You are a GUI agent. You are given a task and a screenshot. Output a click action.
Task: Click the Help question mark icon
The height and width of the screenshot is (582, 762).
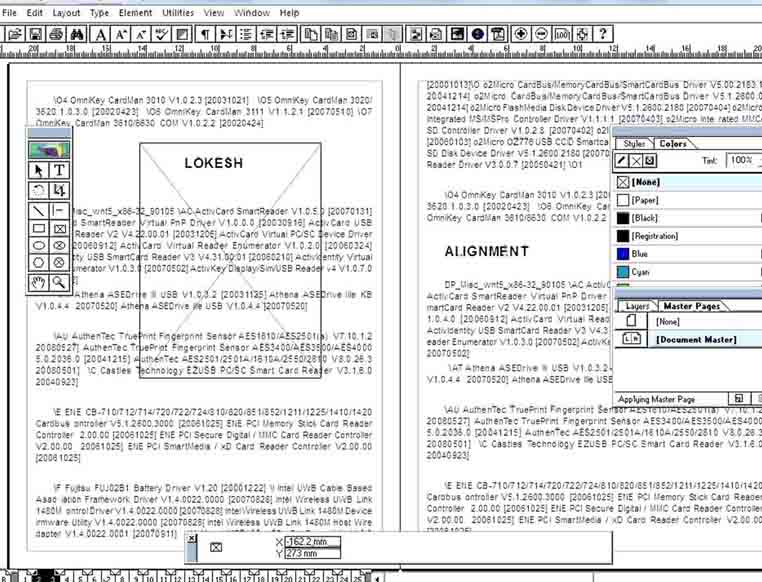603,34
